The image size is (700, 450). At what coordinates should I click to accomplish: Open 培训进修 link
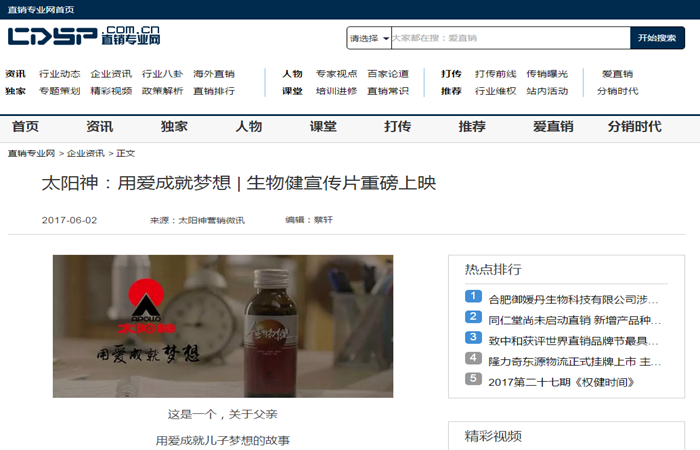tap(337, 91)
